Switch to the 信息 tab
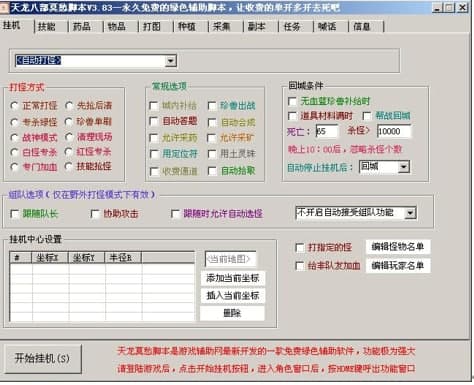Viewport: 474px width, 385px height. 362,26
